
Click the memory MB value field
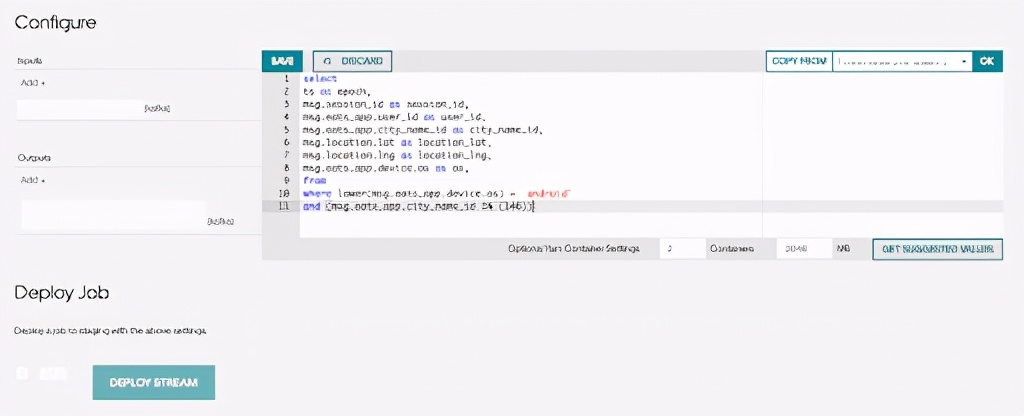point(803,249)
